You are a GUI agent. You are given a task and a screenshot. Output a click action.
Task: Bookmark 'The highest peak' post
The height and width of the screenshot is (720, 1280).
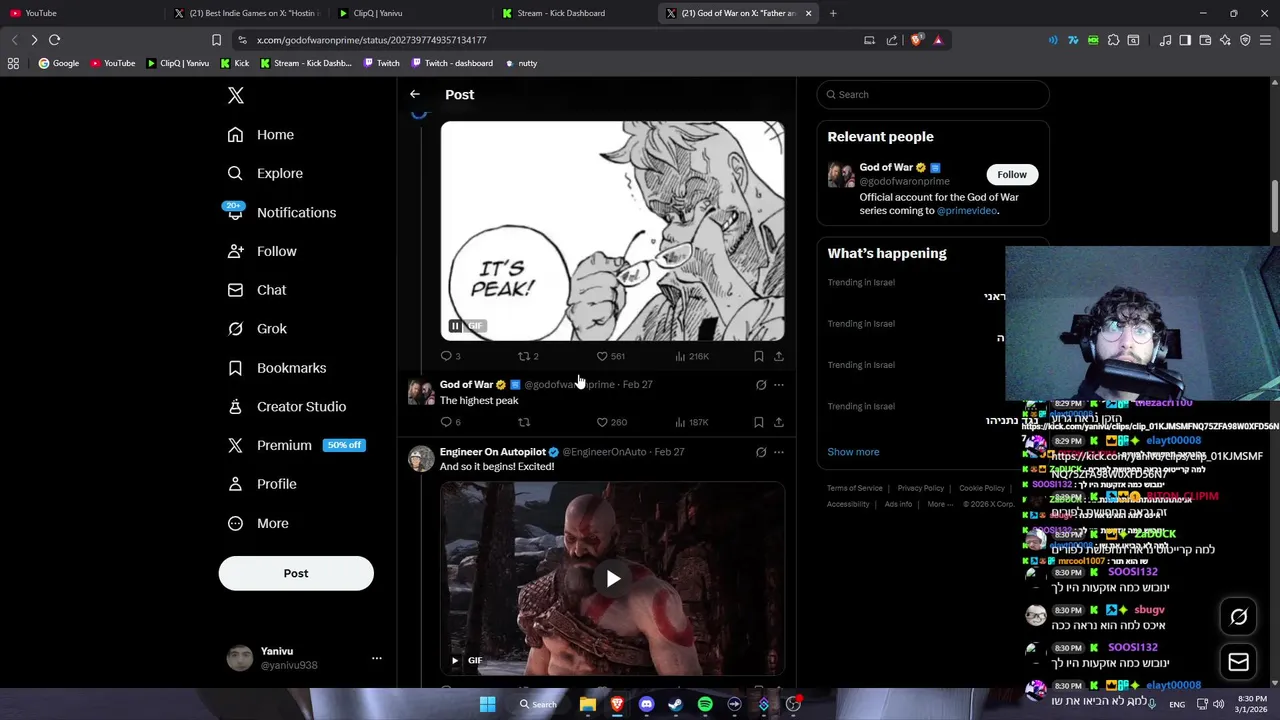[x=759, y=422]
